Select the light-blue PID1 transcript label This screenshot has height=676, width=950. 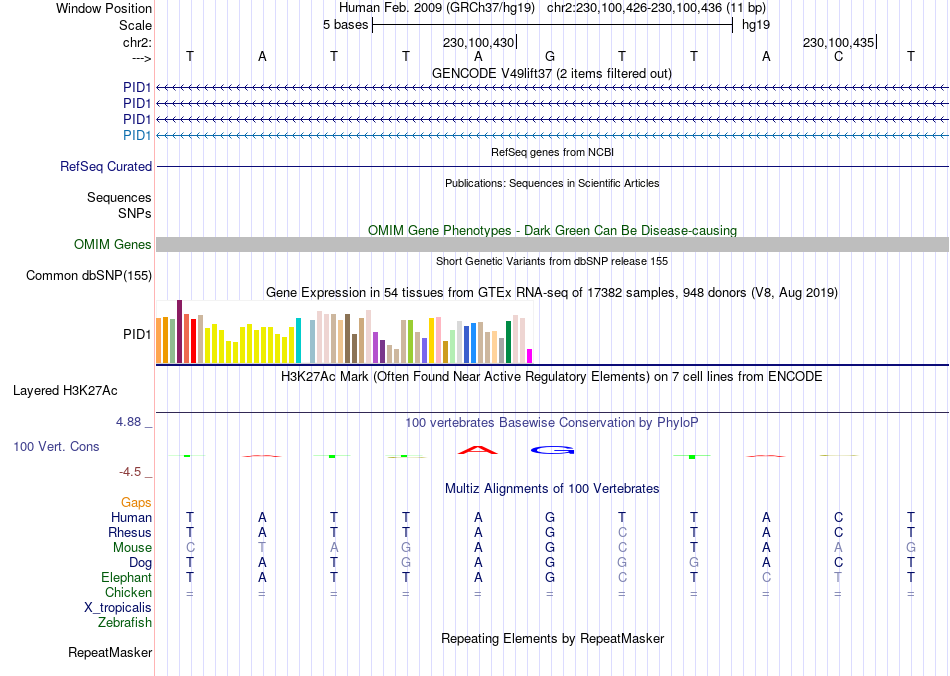click(x=137, y=135)
